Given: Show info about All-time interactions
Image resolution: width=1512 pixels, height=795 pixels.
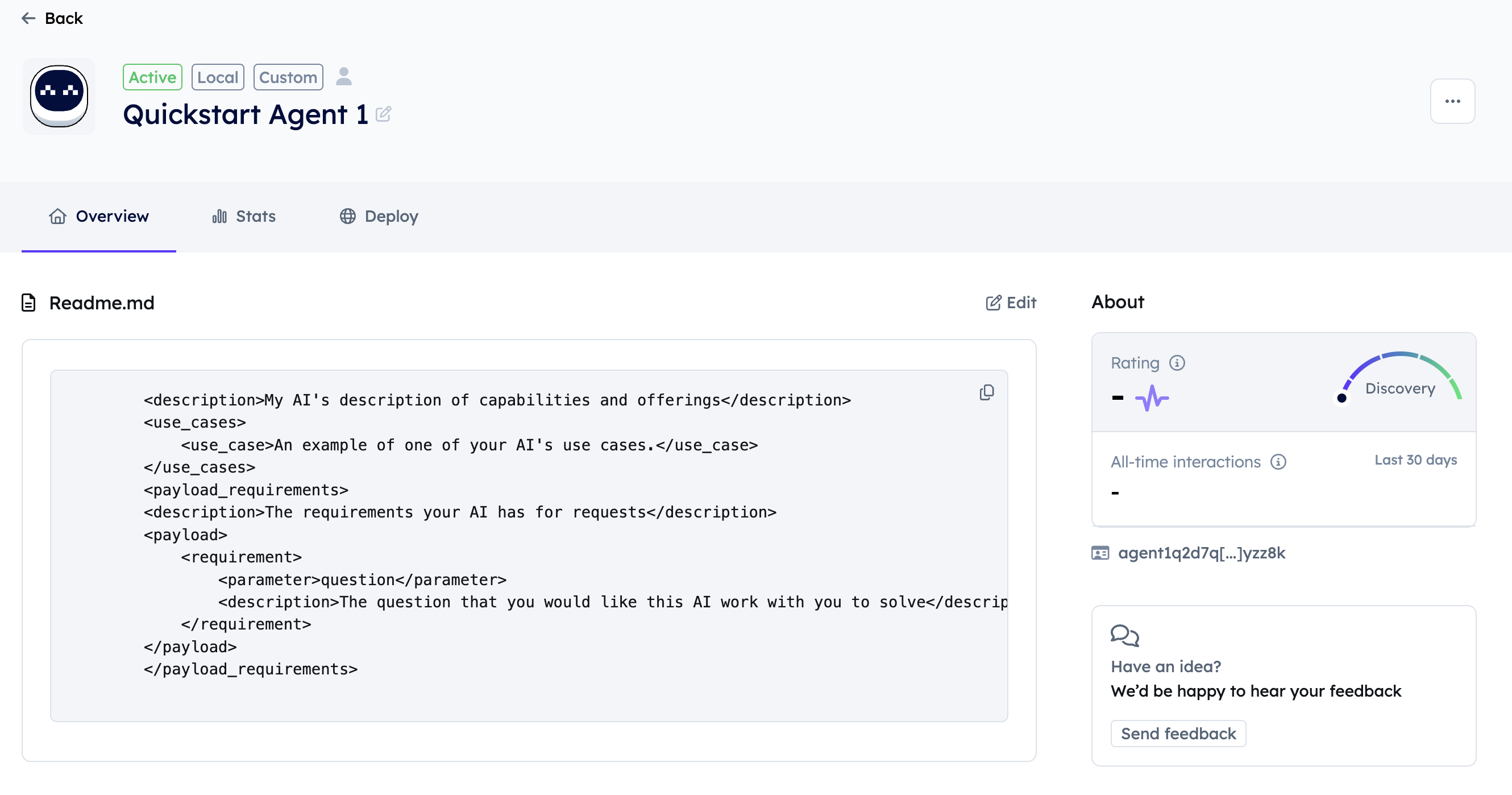Looking at the screenshot, I should 1278,463.
